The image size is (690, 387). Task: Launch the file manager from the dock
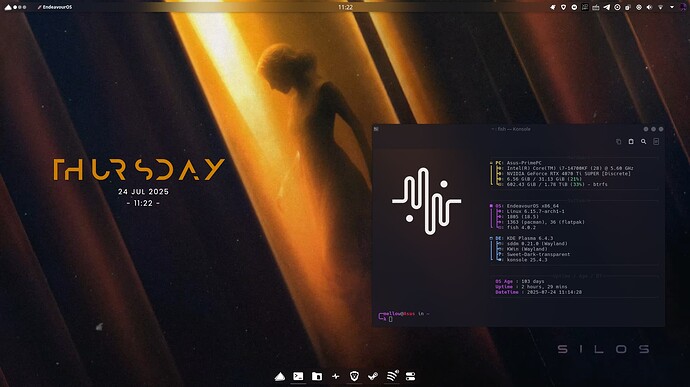(x=317, y=376)
